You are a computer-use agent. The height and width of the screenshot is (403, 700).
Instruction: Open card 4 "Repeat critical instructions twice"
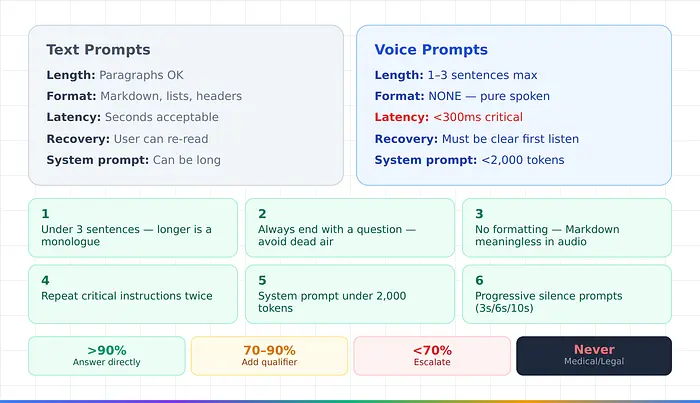tap(133, 294)
